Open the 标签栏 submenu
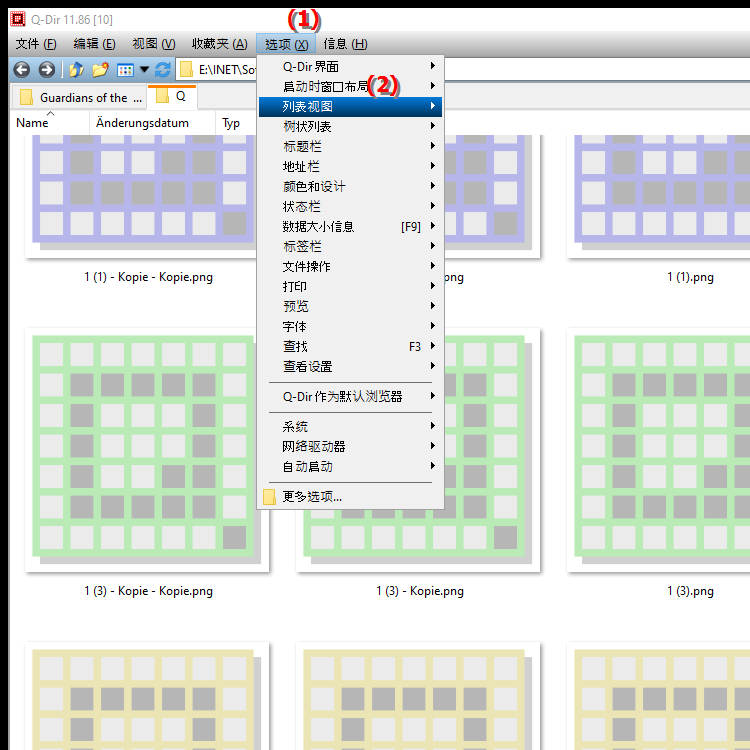This screenshot has height=750, width=750. coord(350,246)
